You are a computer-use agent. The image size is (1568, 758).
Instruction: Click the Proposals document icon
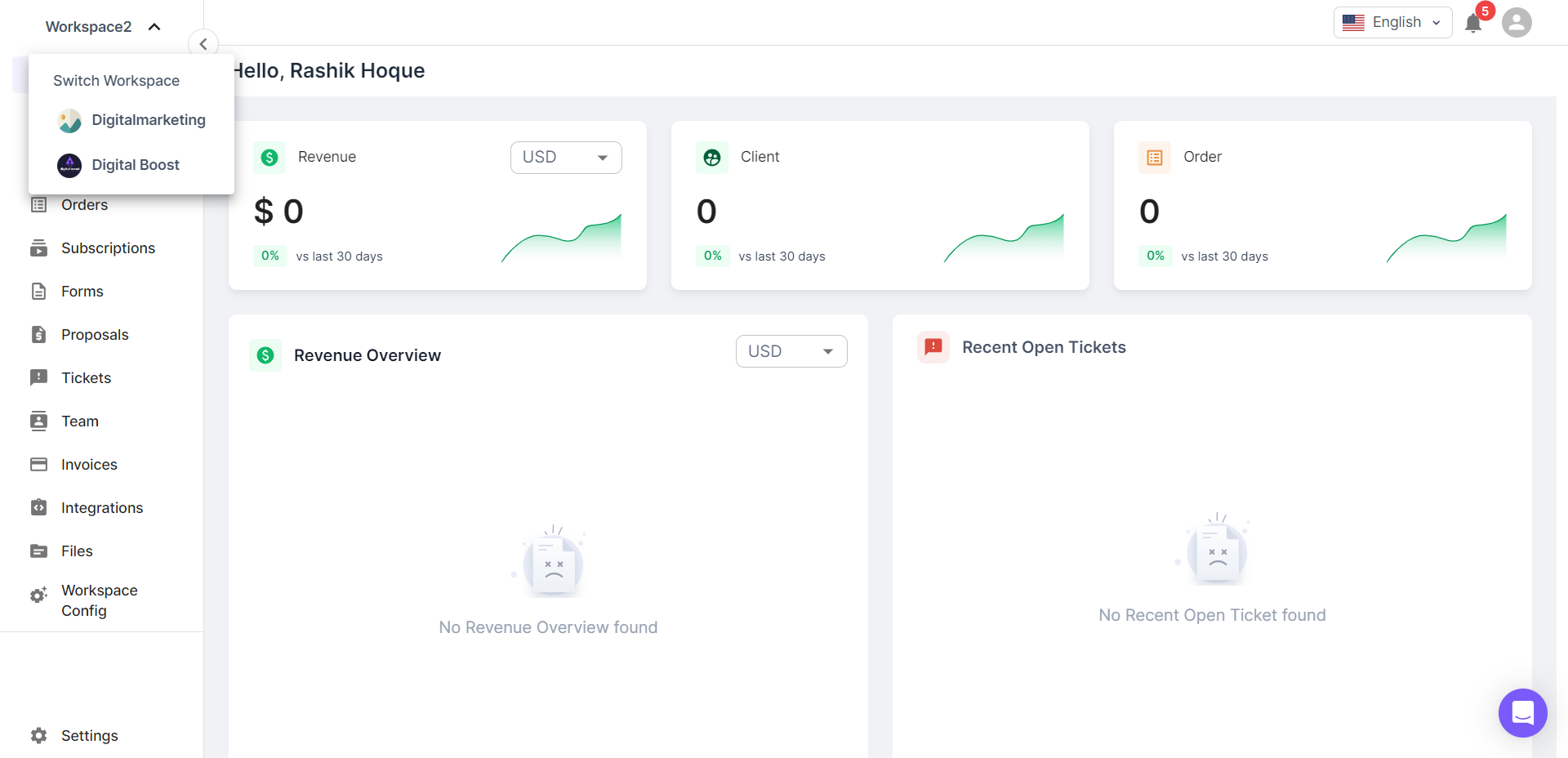(38, 334)
